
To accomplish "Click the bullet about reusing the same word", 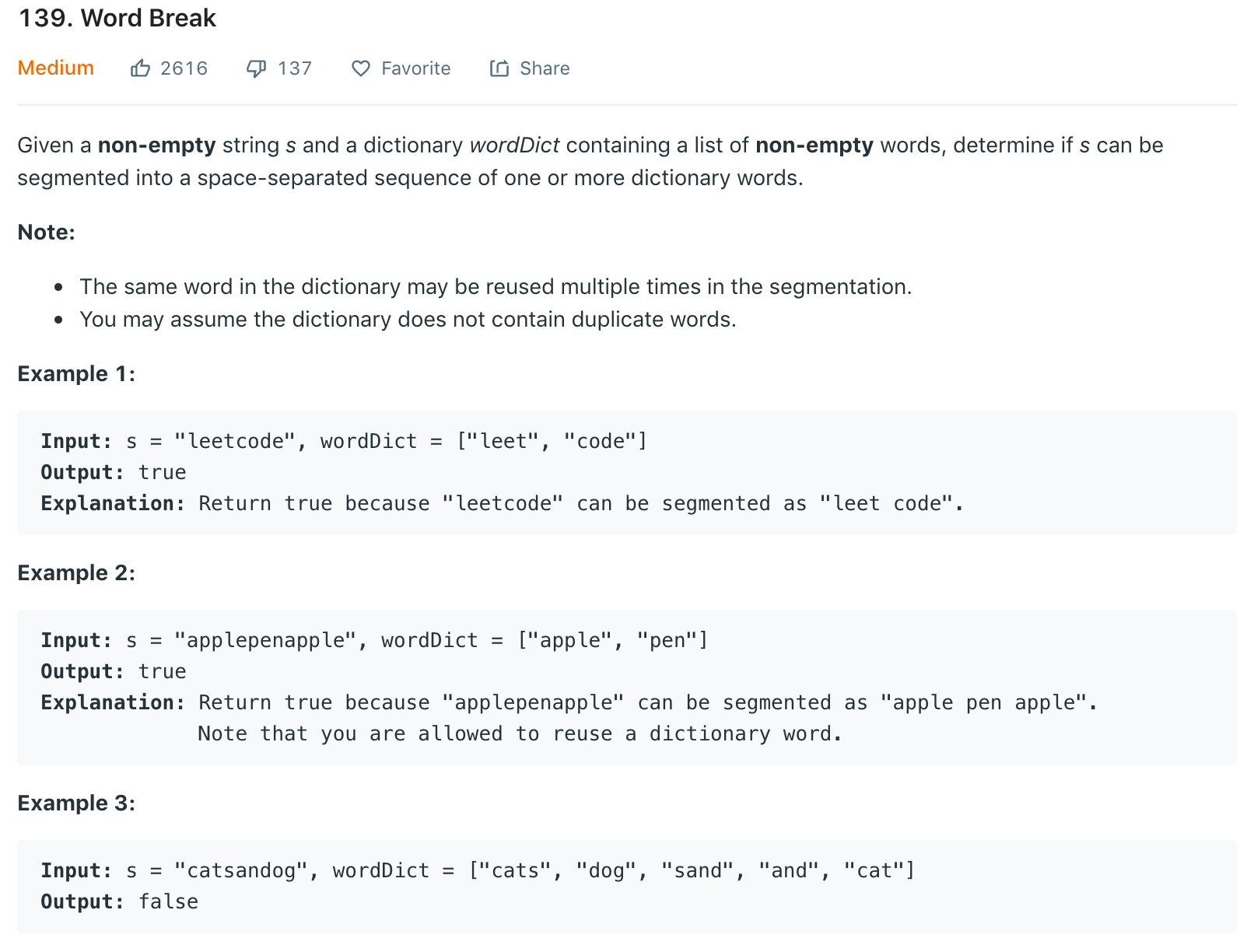I will click(x=496, y=287).
